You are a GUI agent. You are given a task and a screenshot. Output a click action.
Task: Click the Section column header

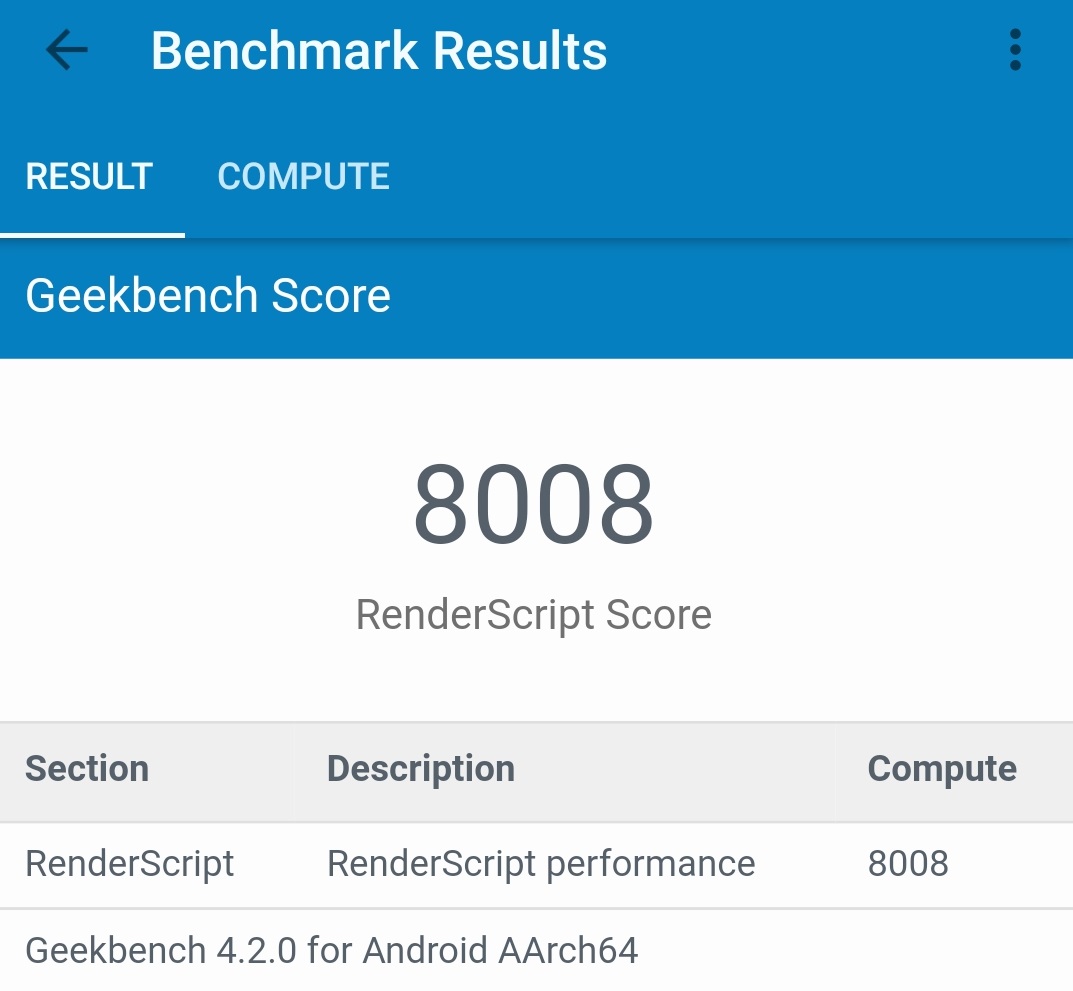[87, 769]
